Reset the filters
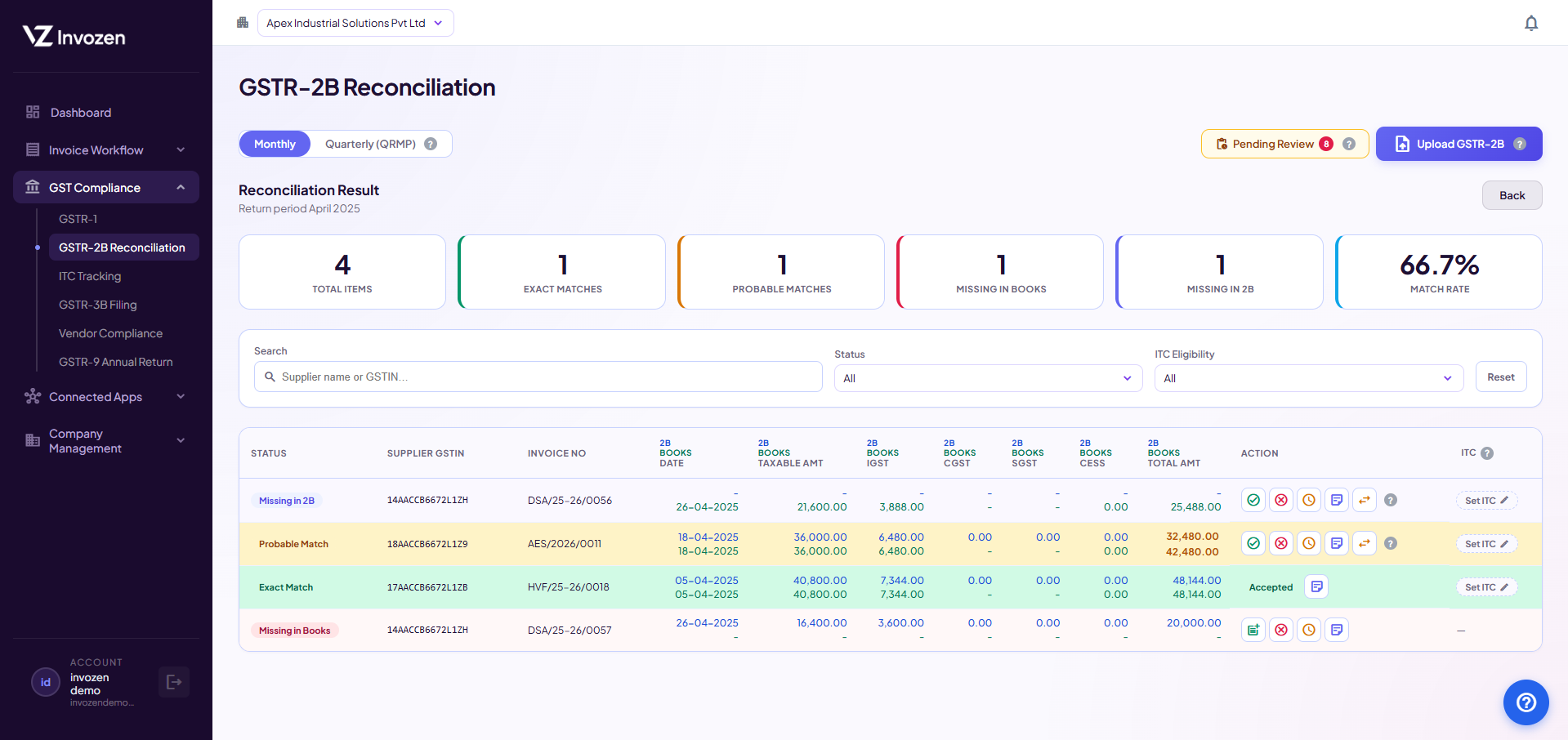1568x740 pixels. 1501,377
